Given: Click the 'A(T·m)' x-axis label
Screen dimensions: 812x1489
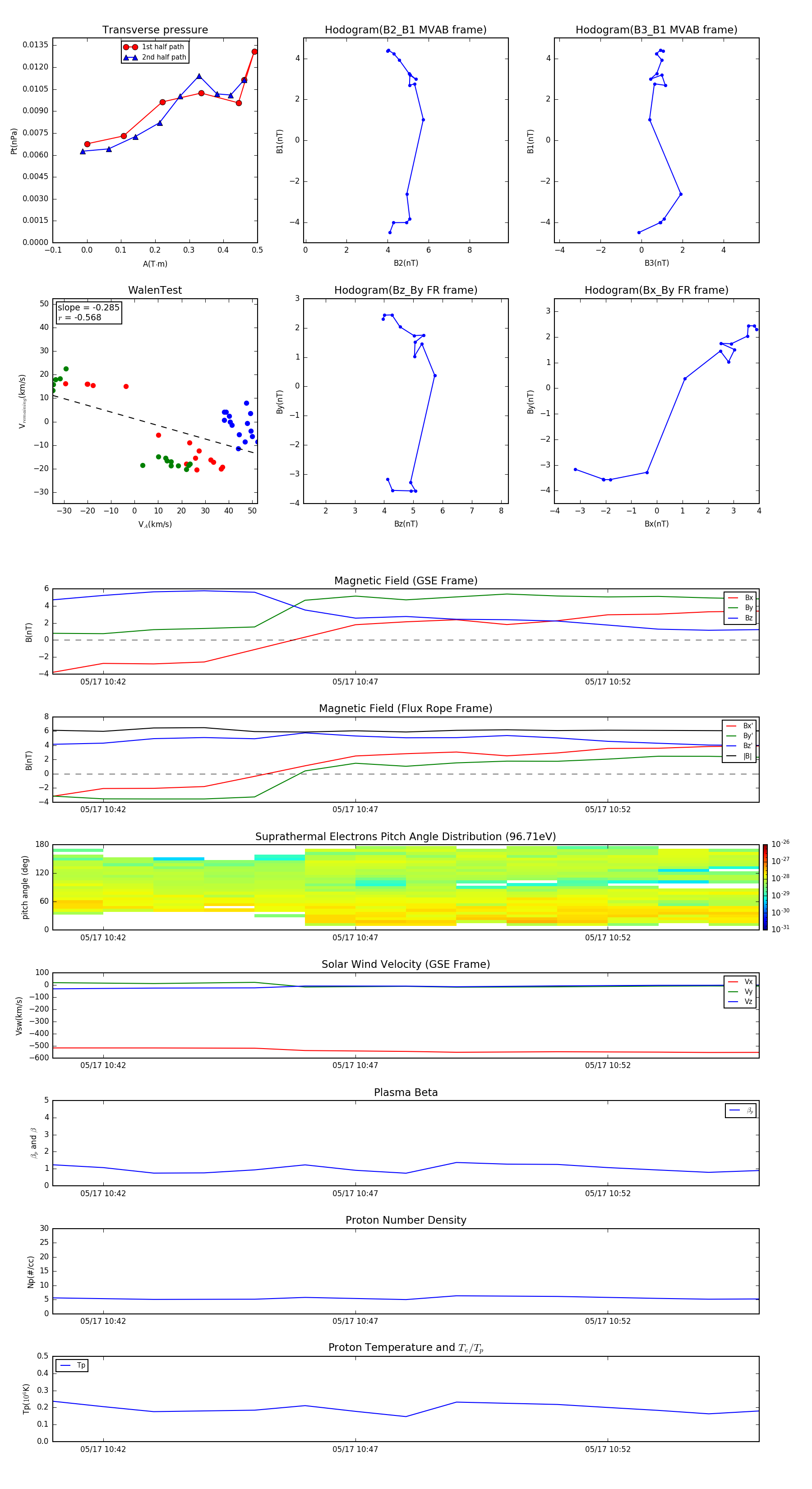Looking at the screenshot, I should 155,264.
